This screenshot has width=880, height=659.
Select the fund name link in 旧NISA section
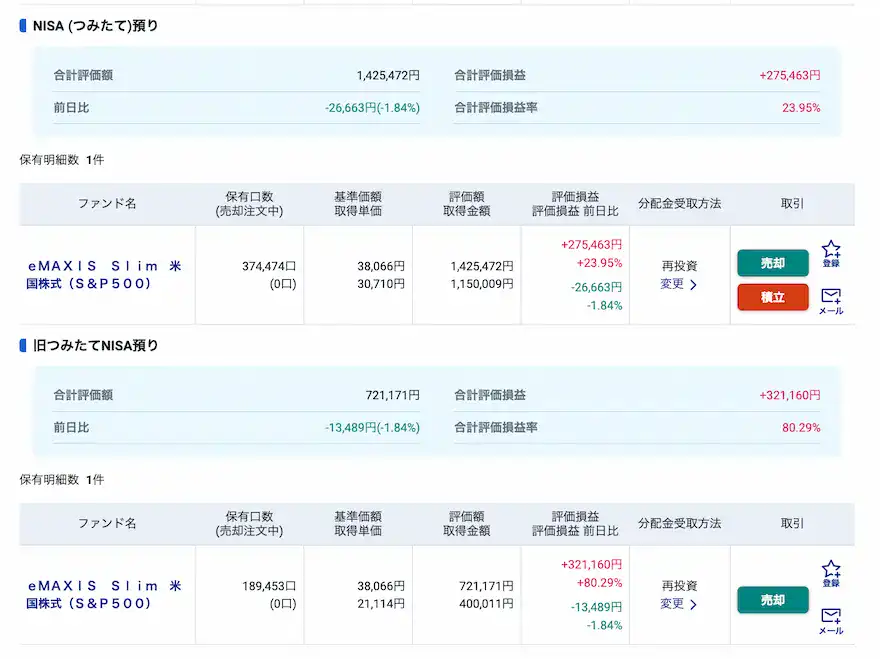pos(107,593)
